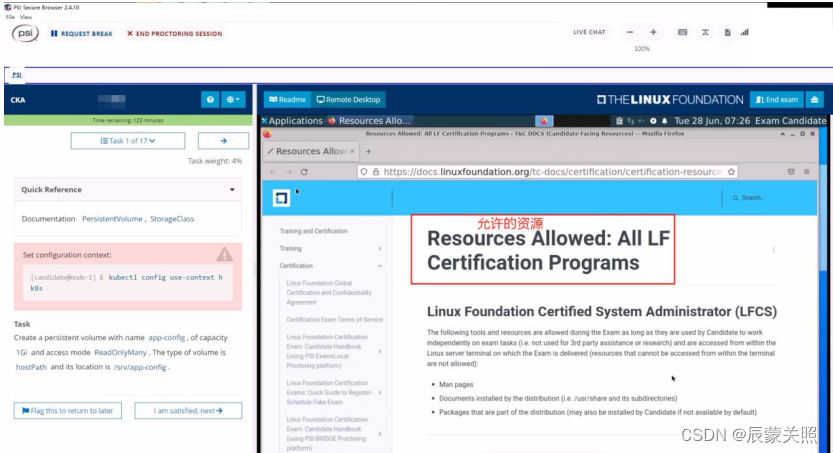The height and width of the screenshot is (453, 833).
Task: Click the tracking protection shield icon
Action: click(363, 172)
